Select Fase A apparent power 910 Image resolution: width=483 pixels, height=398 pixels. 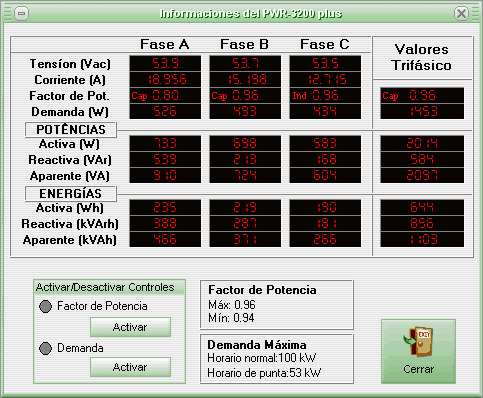165,175
